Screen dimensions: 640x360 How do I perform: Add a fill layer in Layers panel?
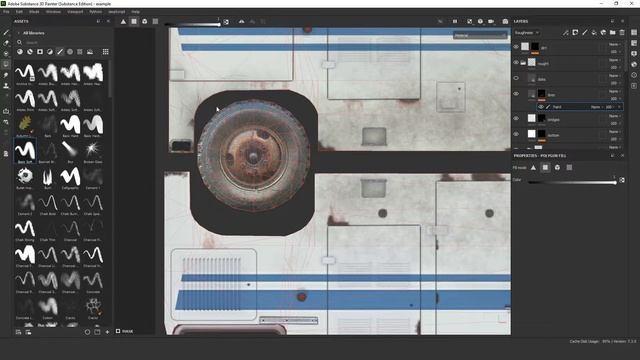click(594, 33)
